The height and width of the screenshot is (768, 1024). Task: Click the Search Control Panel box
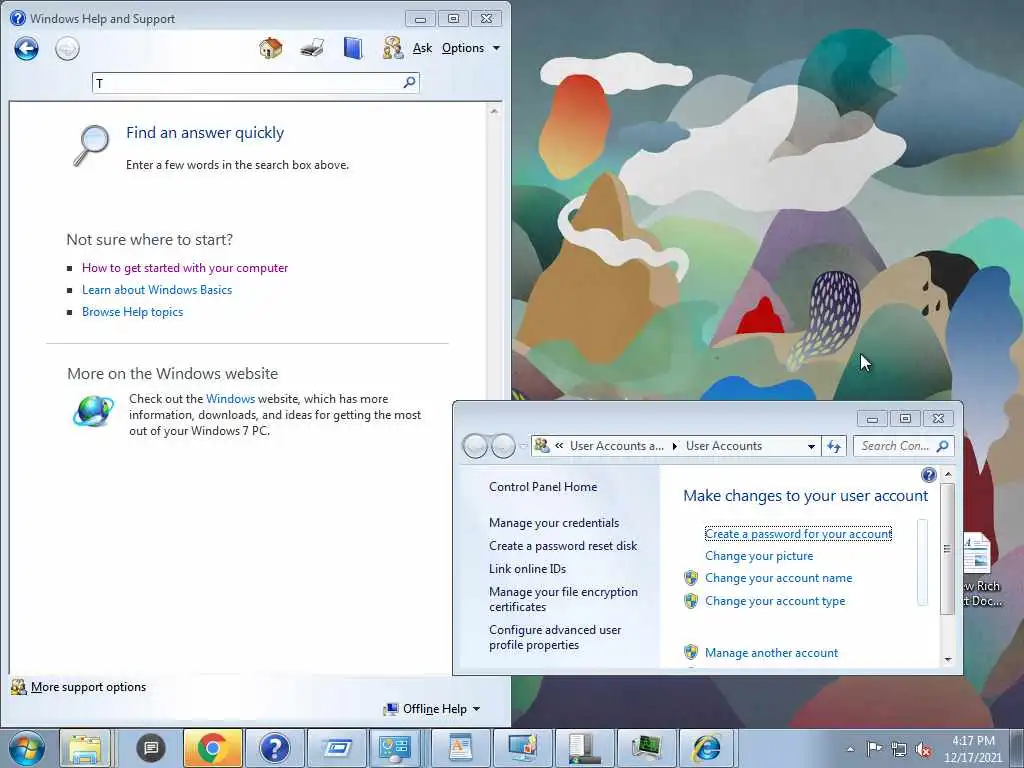pos(904,446)
